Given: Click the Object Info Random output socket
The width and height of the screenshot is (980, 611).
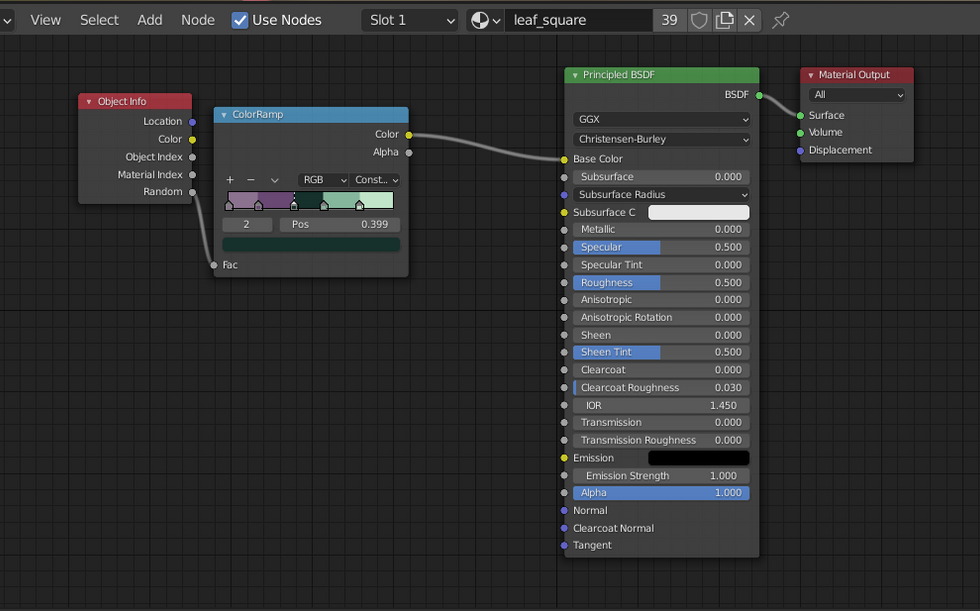Looking at the screenshot, I should coord(192,192).
